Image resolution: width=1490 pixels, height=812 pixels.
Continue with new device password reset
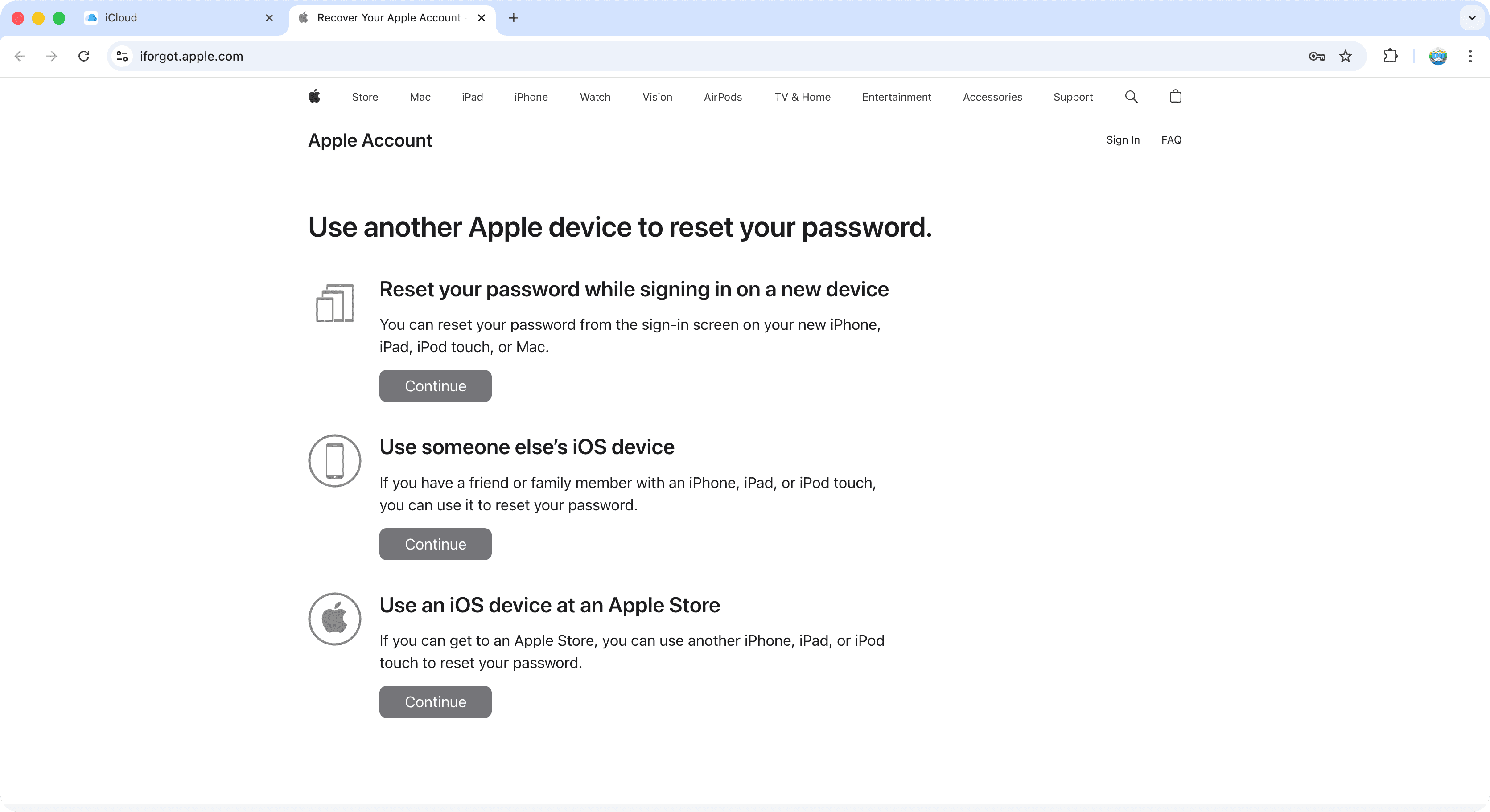pyautogui.click(x=435, y=386)
